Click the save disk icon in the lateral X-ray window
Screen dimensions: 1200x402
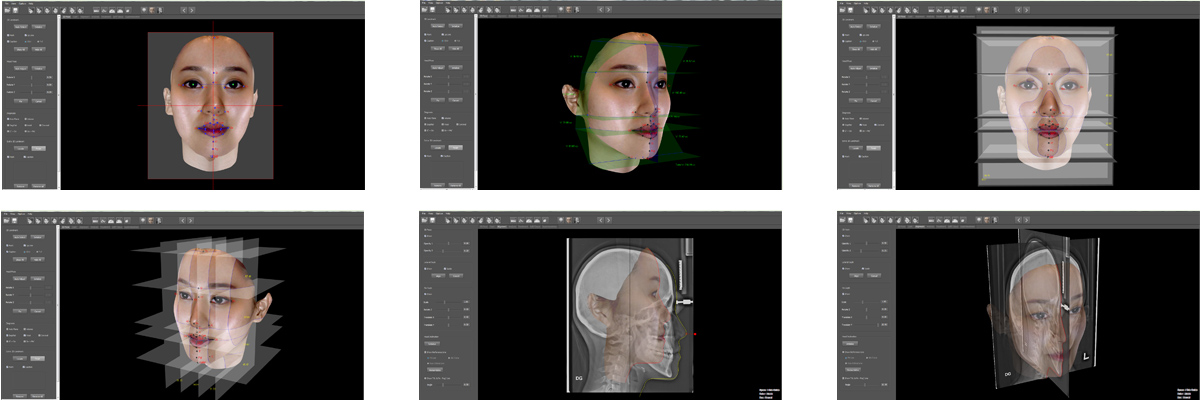pos(434,220)
